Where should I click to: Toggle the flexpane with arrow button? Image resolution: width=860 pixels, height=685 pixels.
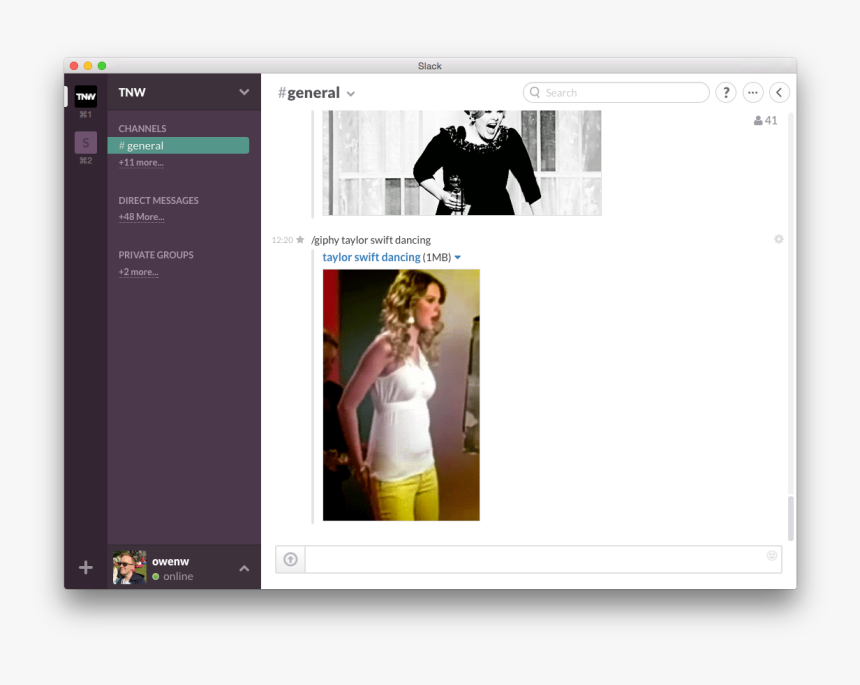pyautogui.click(x=779, y=93)
